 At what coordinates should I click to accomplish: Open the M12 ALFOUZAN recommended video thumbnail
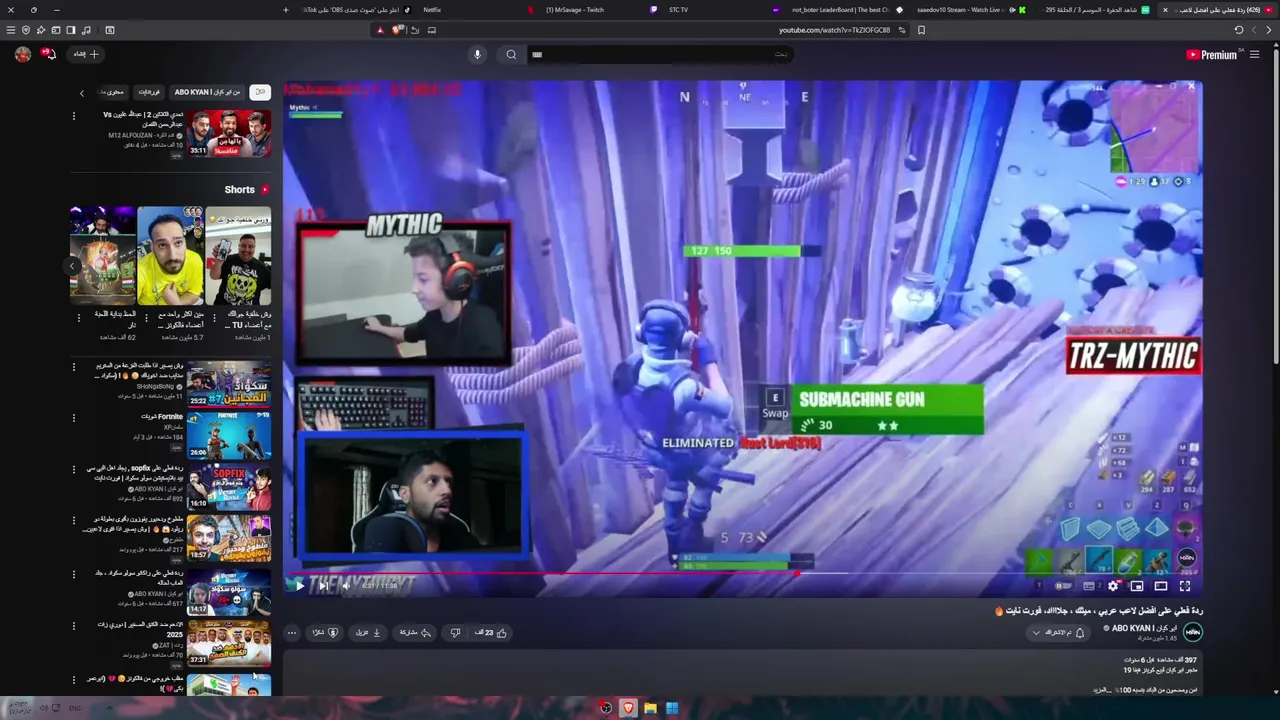[229, 133]
